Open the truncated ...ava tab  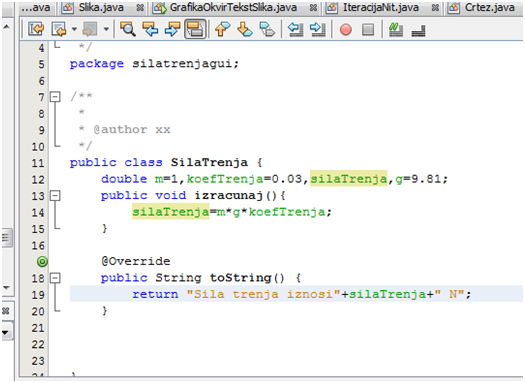point(35,7)
